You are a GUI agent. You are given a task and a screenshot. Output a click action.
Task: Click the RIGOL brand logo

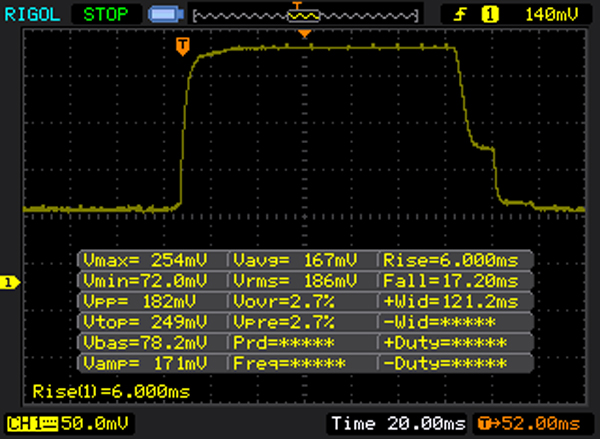click(x=33, y=15)
